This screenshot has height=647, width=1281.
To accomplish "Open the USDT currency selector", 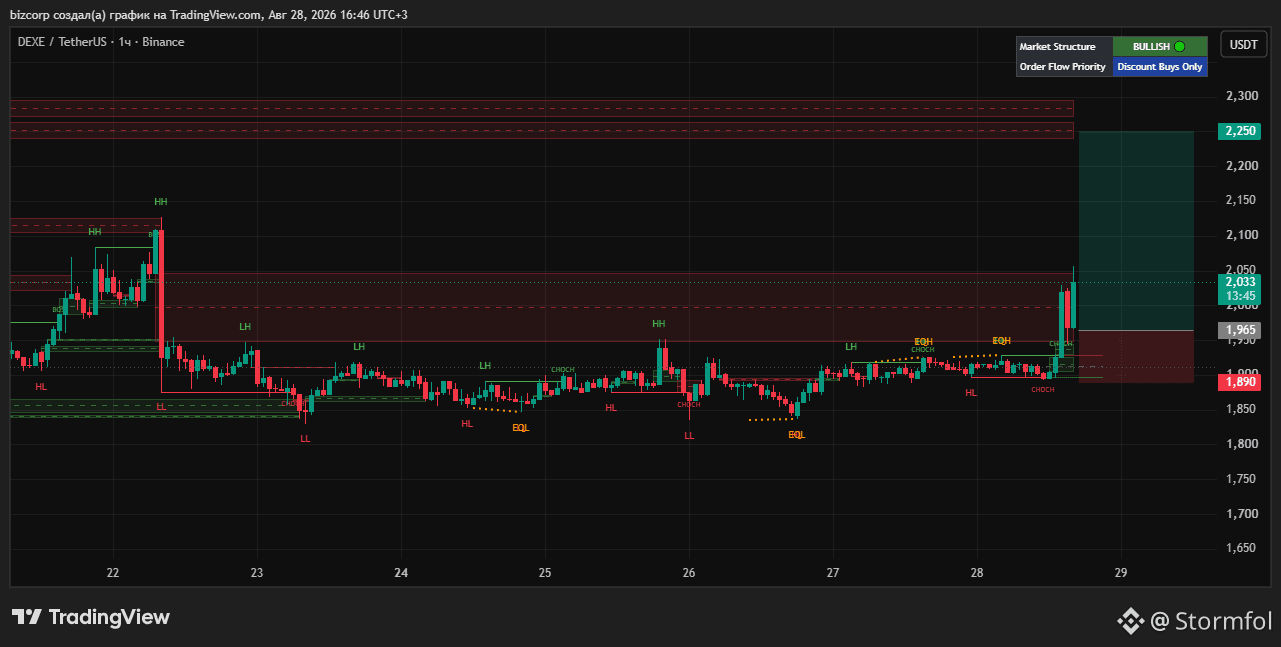I will [x=1243, y=45].
